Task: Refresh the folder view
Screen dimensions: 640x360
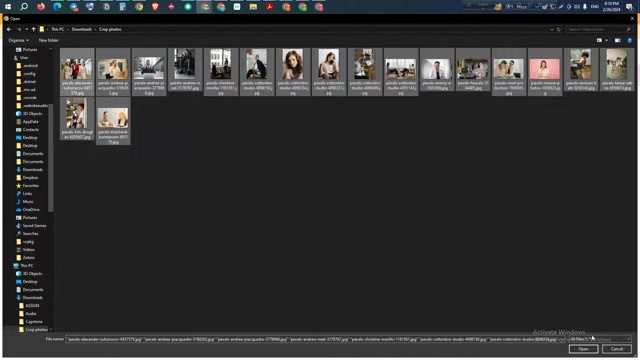Action: click(x=558, y=29)
